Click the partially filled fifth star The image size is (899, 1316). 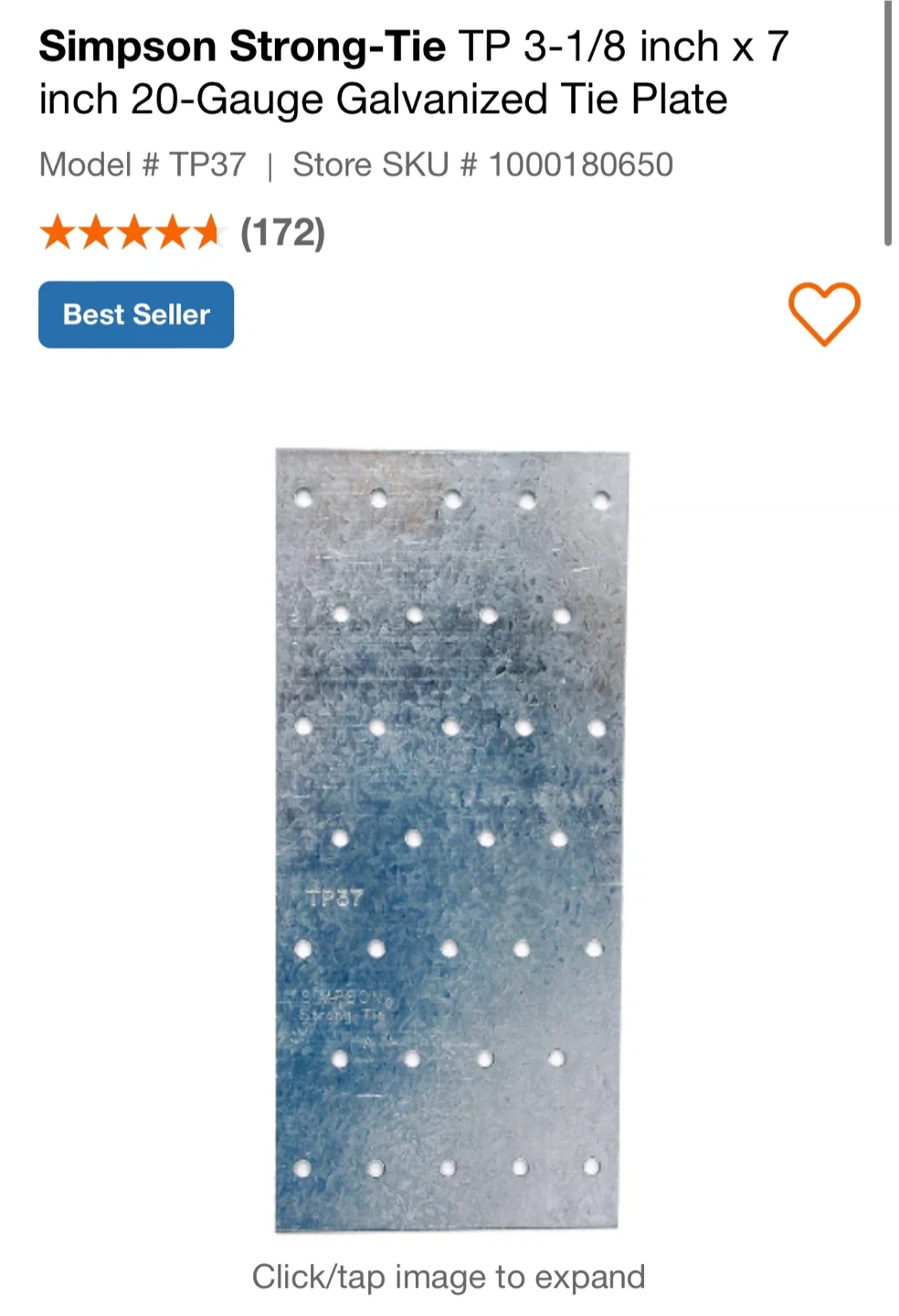coord(207,232)
